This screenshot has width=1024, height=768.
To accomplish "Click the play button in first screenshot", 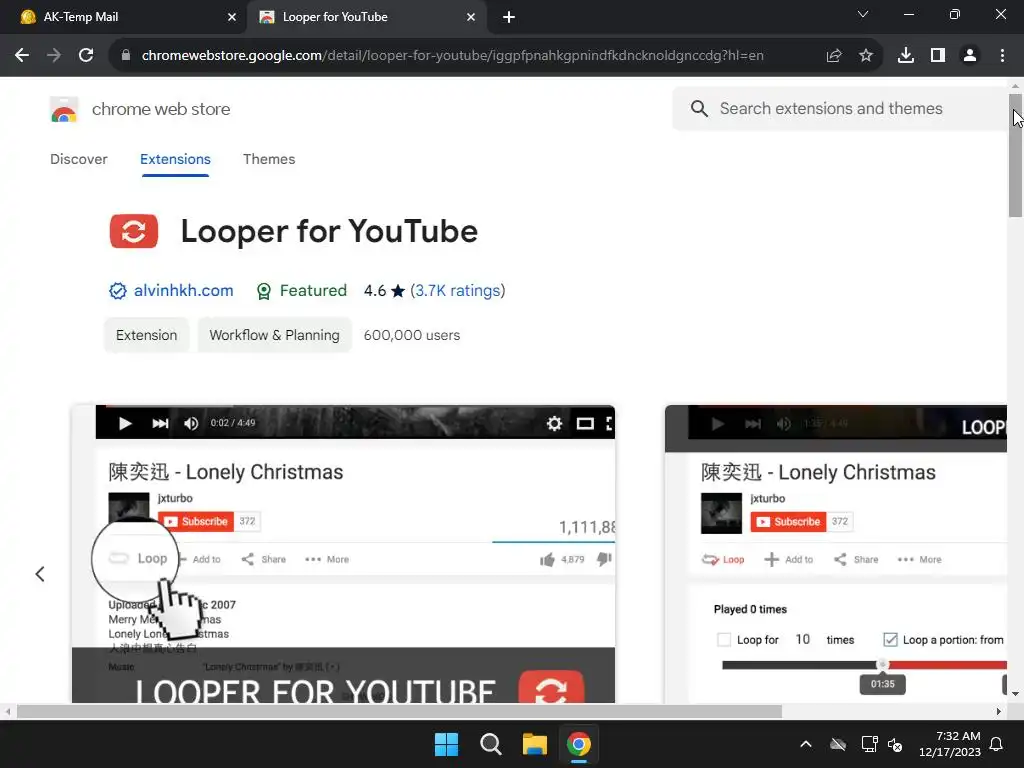I will 125,424.
